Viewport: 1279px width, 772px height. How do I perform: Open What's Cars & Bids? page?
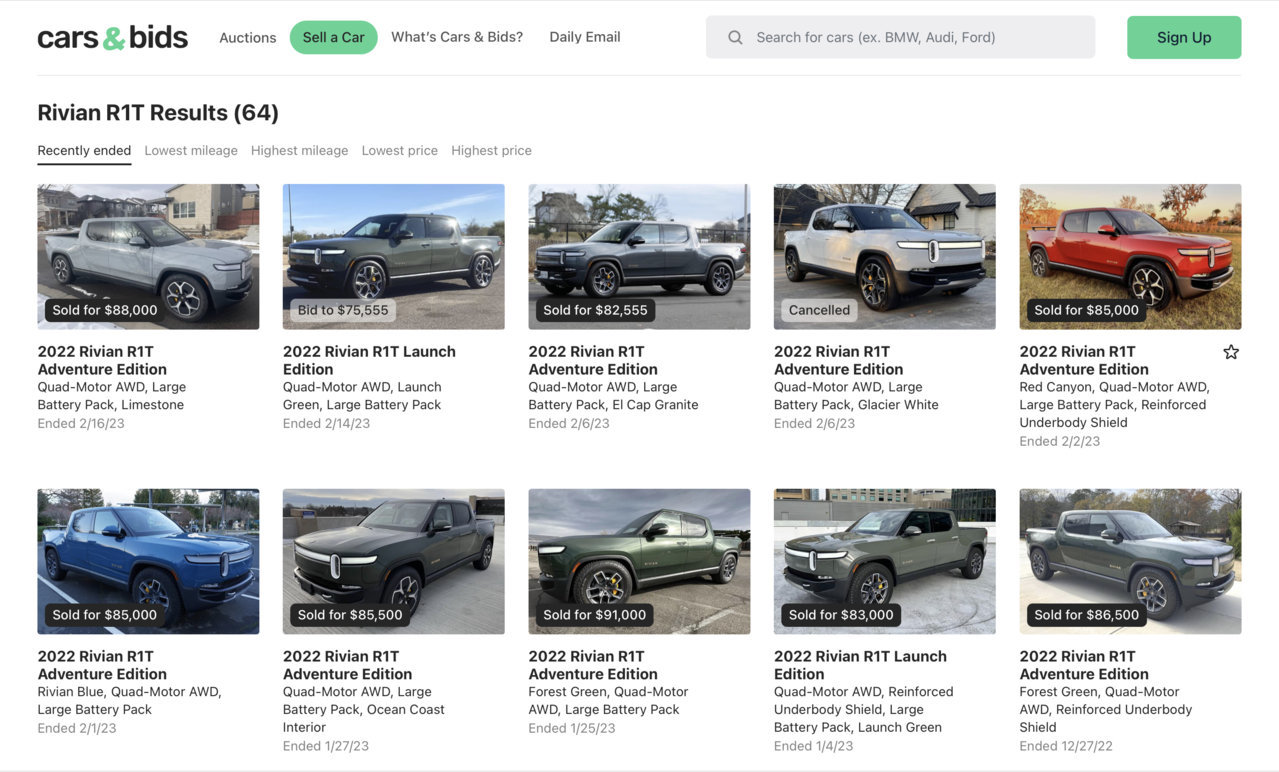[x=457, y=37]
